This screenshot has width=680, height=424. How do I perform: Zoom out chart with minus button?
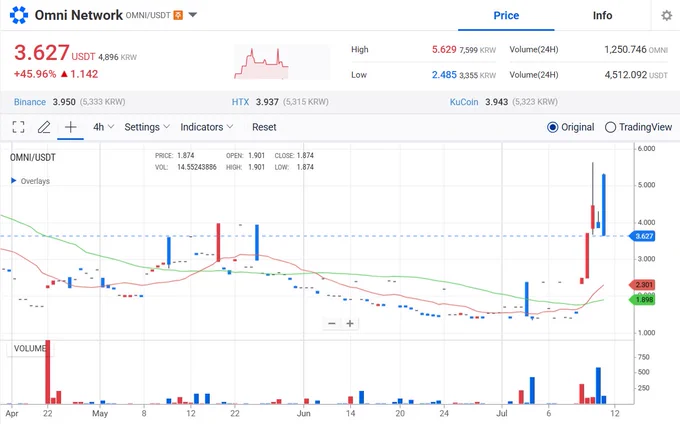coord(332,323)
